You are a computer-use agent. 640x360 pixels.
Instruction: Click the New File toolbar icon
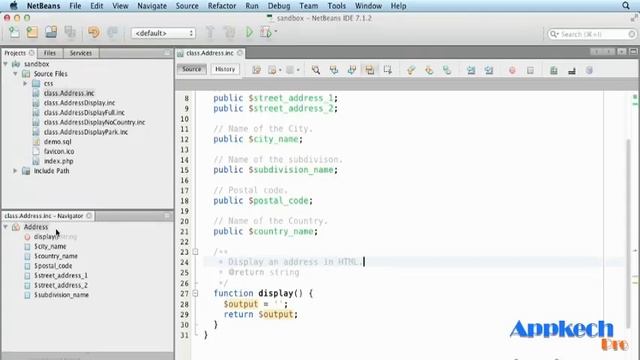click(x=14, y=32)
